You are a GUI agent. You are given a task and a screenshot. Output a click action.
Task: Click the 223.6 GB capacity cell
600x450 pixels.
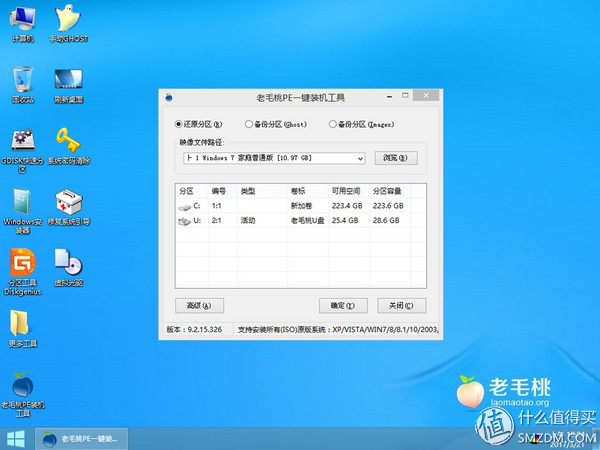pyautogui.click(x=388, y=206)
